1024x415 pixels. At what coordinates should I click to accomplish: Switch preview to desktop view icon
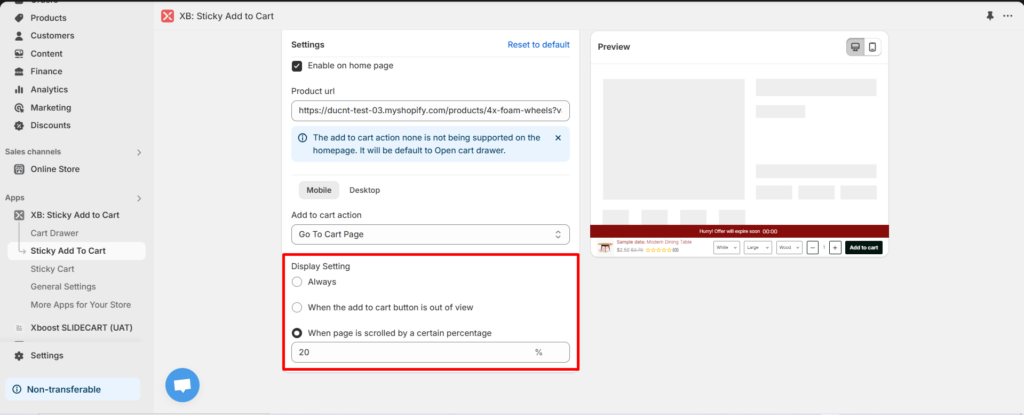click(856, 47)
